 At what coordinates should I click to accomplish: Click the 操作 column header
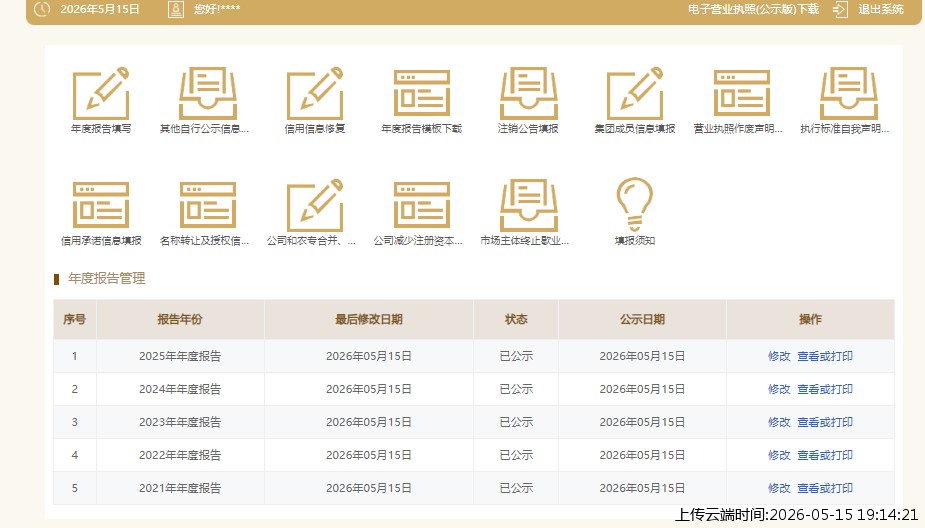tap(810, 319)
